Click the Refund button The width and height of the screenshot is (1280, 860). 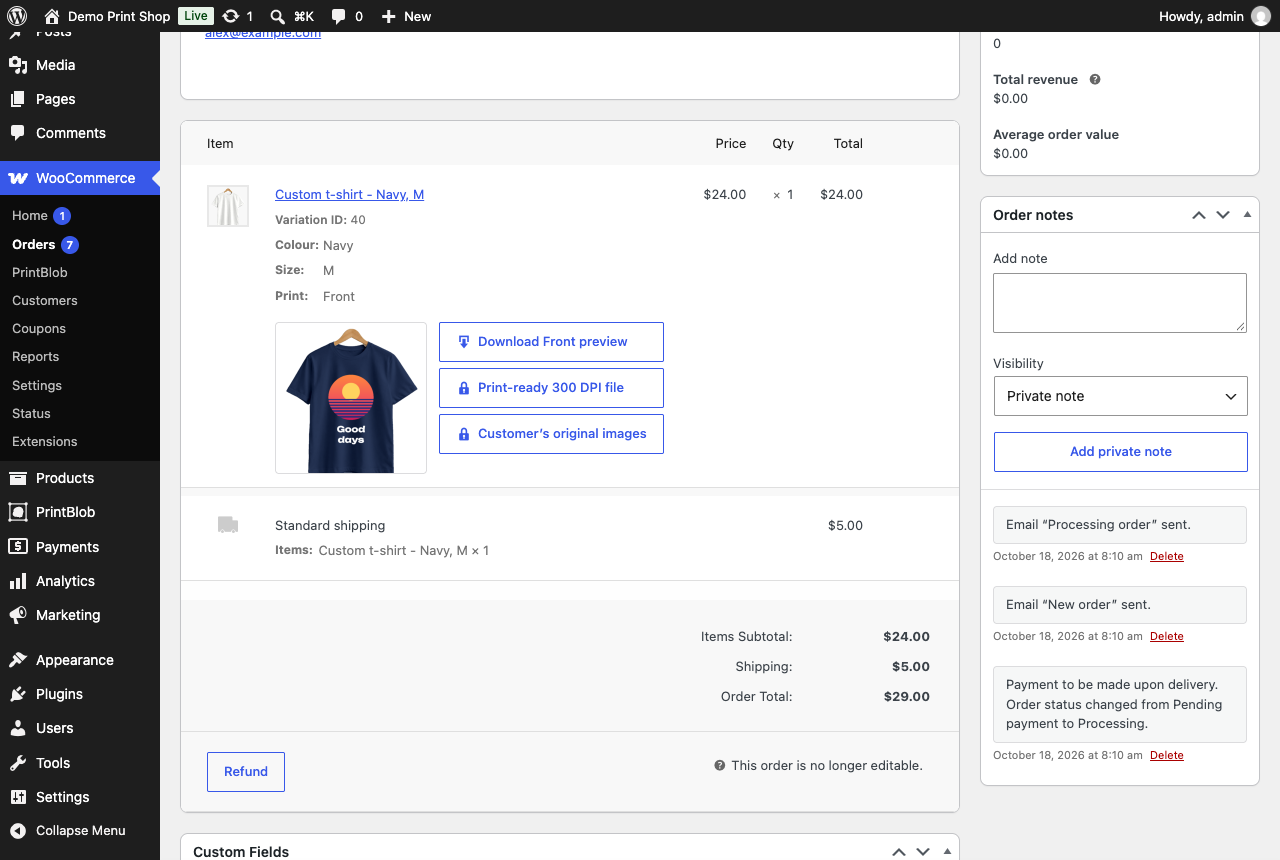(246, 772)
